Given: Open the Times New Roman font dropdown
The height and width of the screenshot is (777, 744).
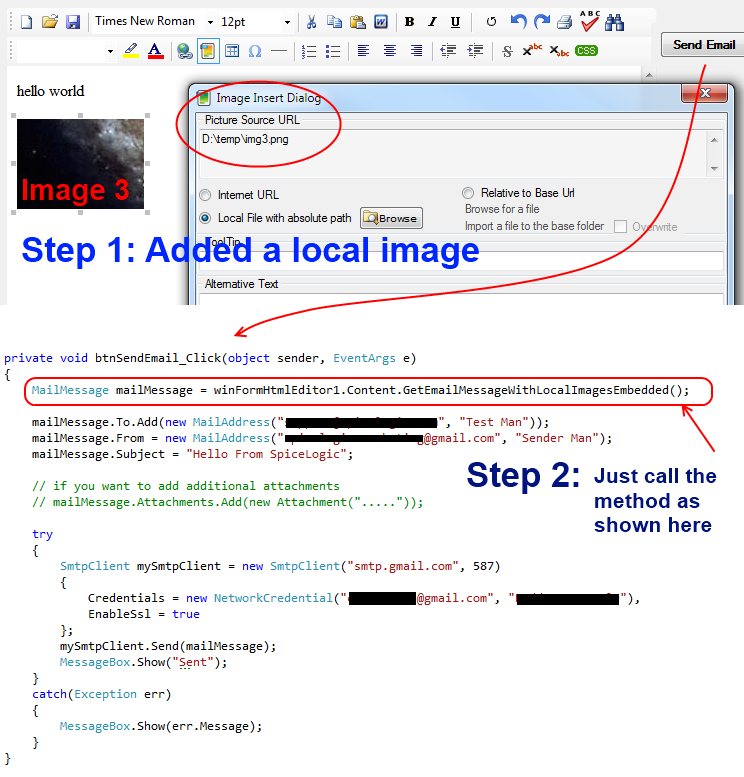Looking at the screenshot, I should coord(210,22).
